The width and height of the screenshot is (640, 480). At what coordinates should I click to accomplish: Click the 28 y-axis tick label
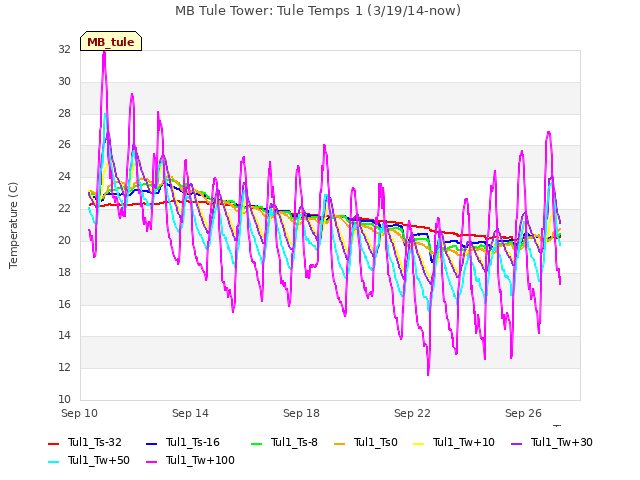point(64,113)
